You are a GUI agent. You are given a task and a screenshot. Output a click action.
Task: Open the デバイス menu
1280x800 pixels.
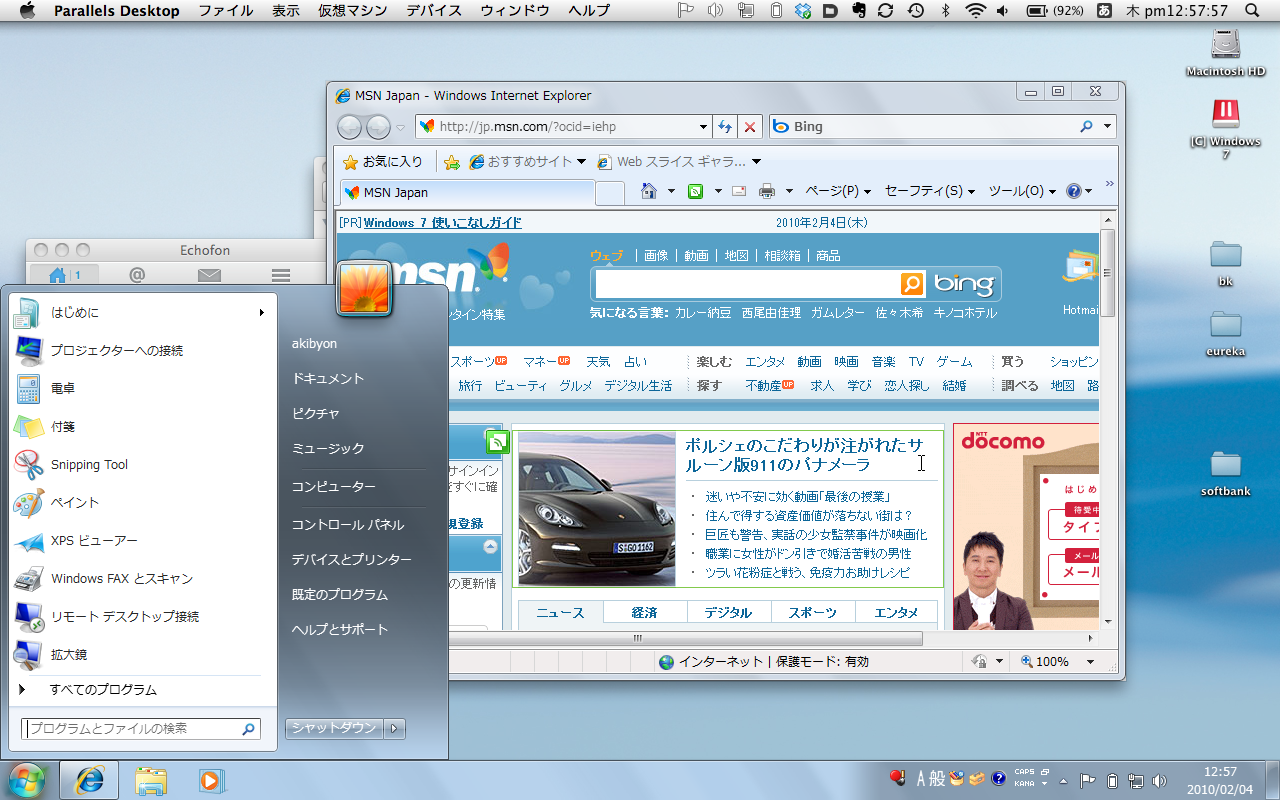(434, 11)
